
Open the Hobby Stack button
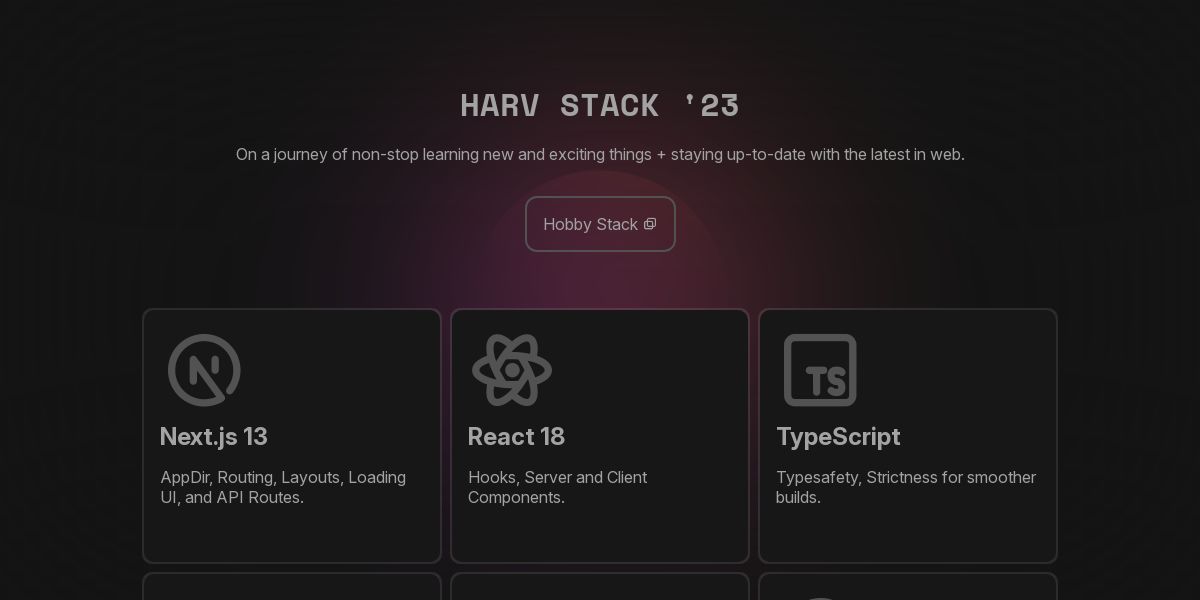[x=600, y=224]
